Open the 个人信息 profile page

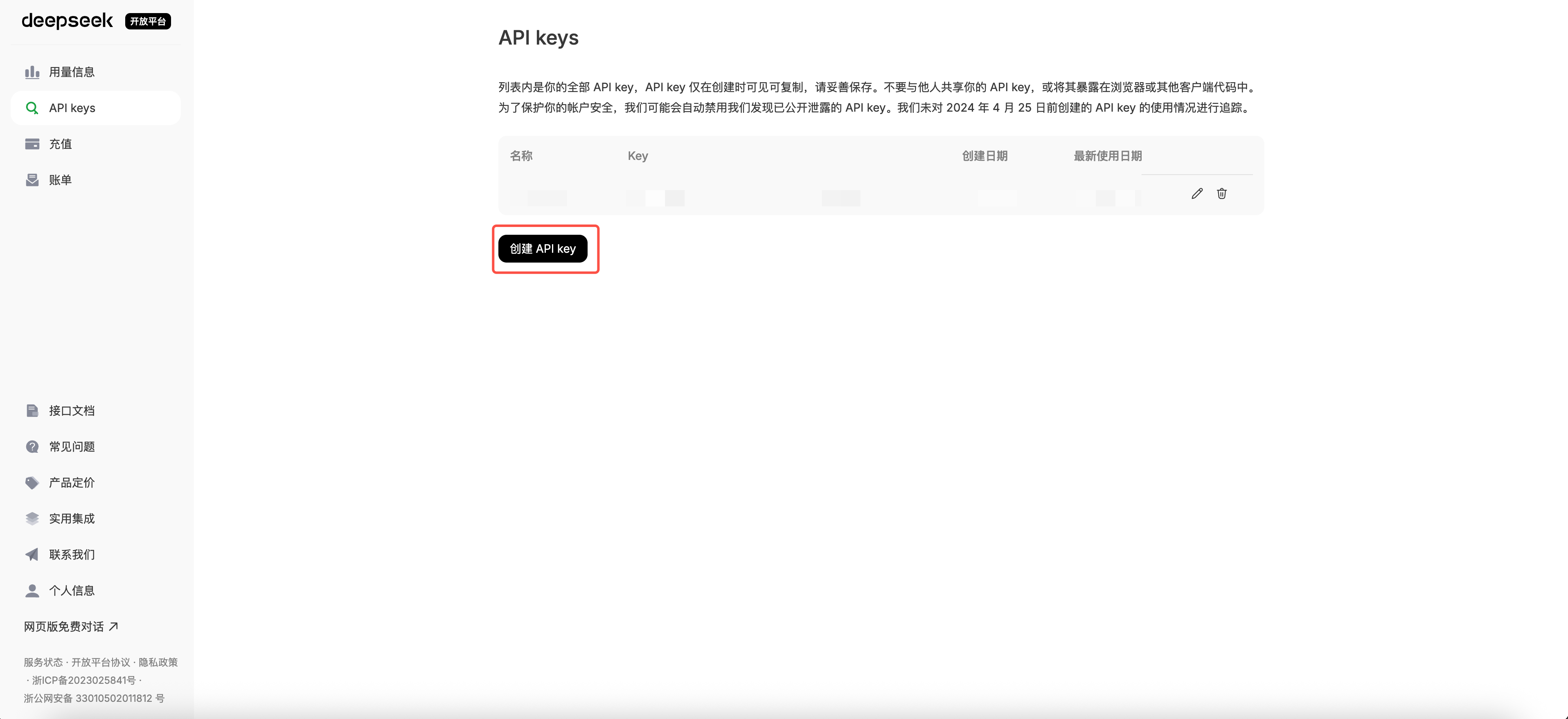[71, 590]
